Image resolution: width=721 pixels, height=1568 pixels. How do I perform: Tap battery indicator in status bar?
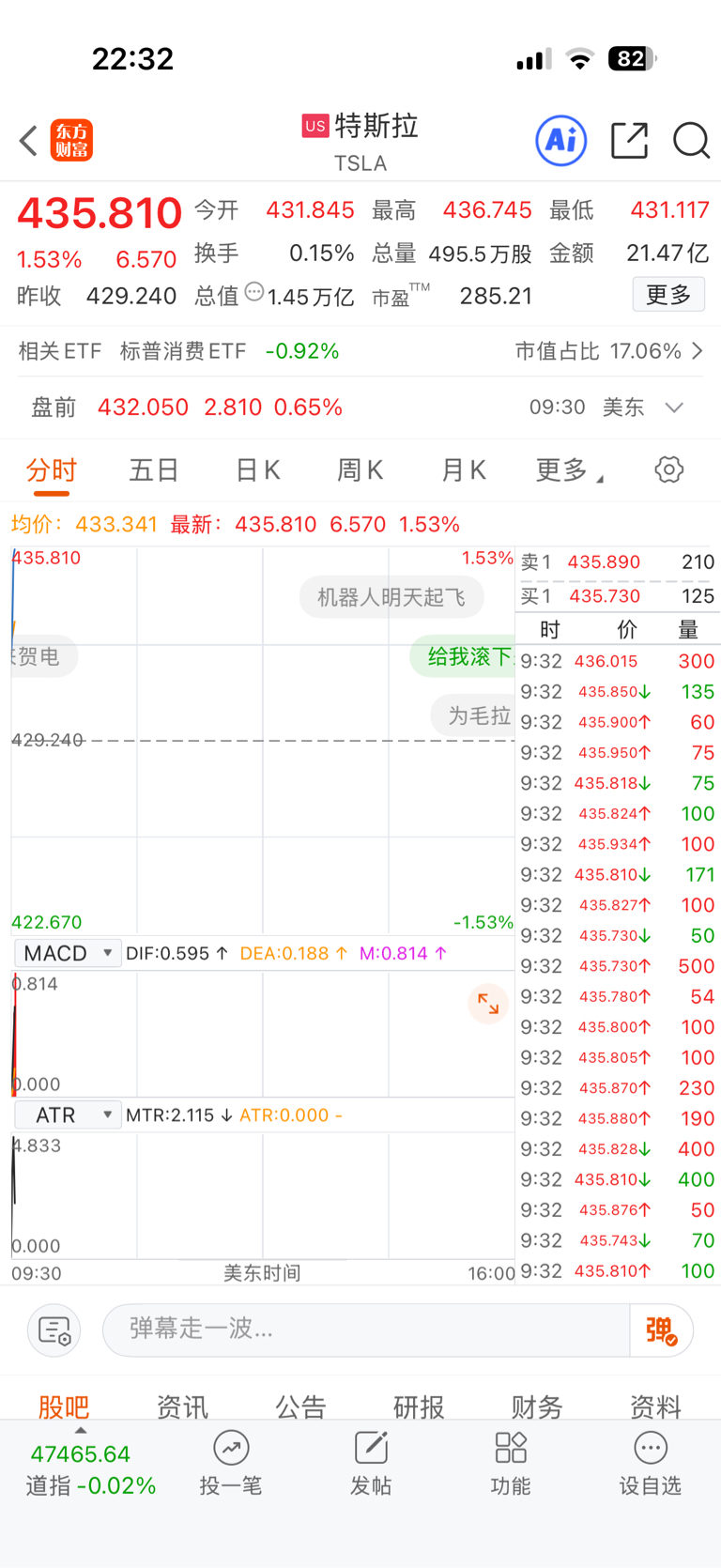633,59
